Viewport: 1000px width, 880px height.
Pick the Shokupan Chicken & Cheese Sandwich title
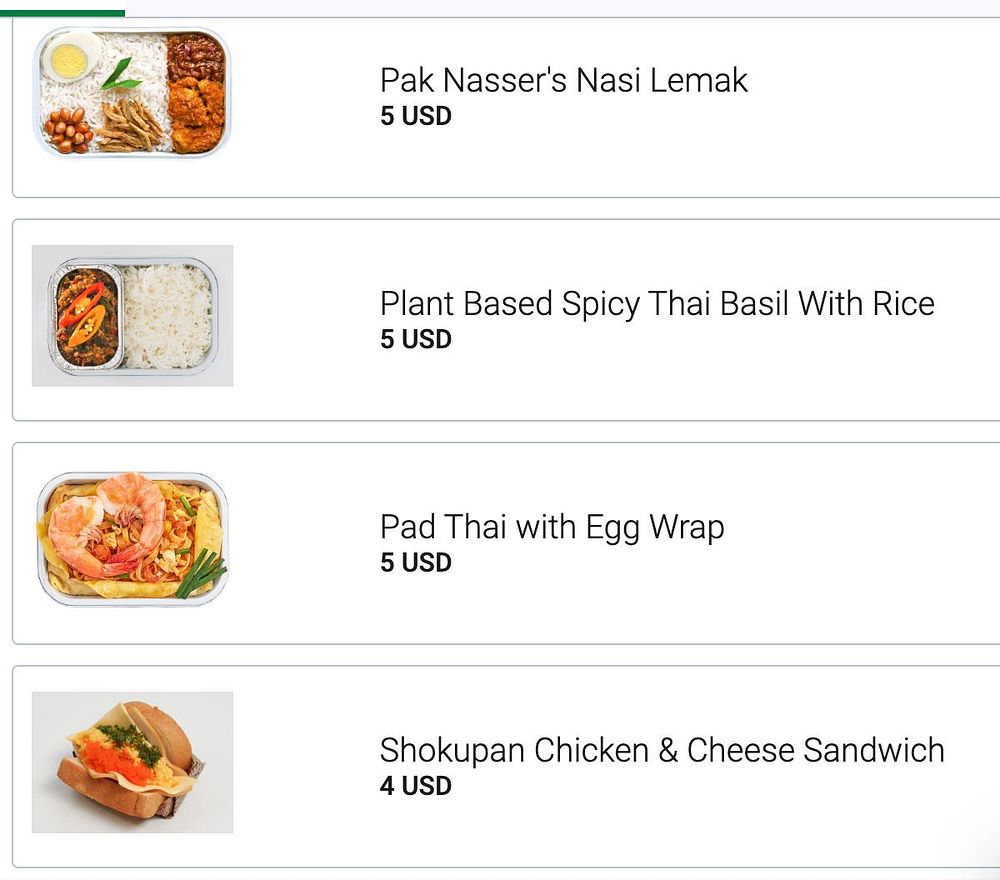pyautogui.click(x=662, y=749)
